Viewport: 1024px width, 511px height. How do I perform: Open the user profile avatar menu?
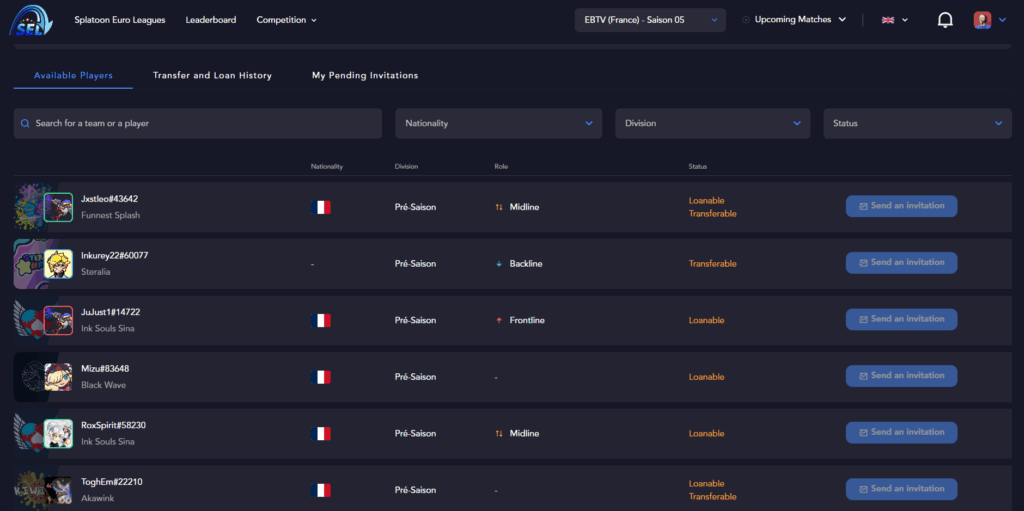[982, 20]
